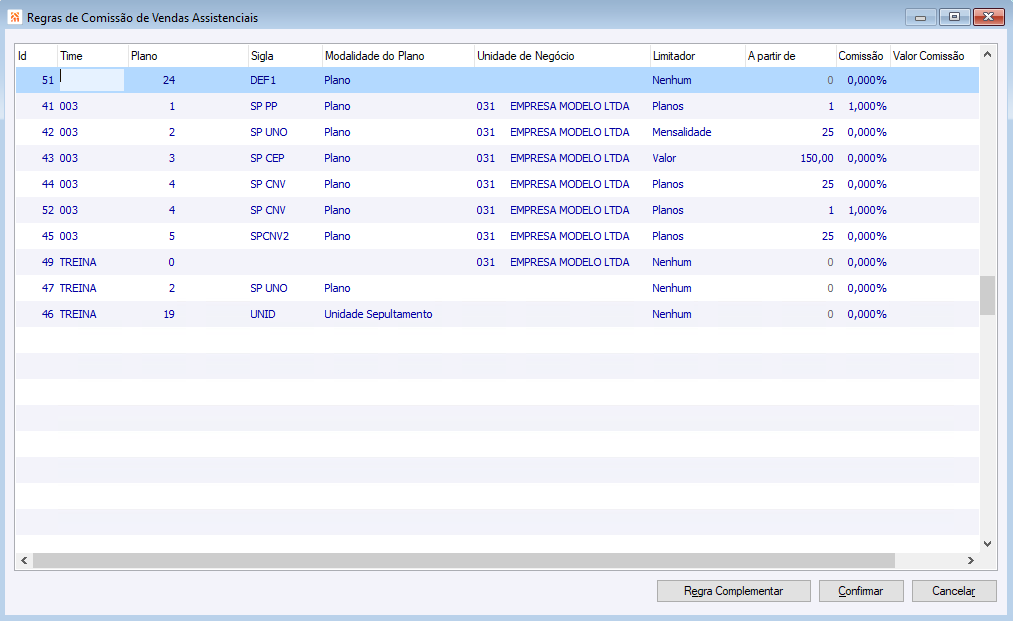The height and width of the screenshot is (621, 1013).
Task: Click the horizontal scrollbar thumb
Action: 464,560
